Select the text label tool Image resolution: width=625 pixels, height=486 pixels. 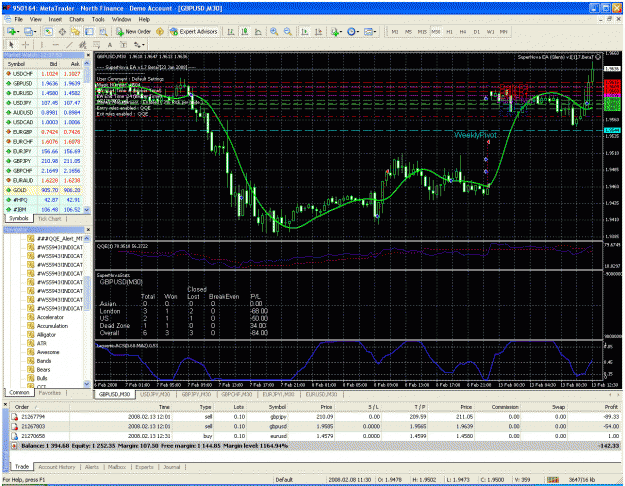pos(110,45)
